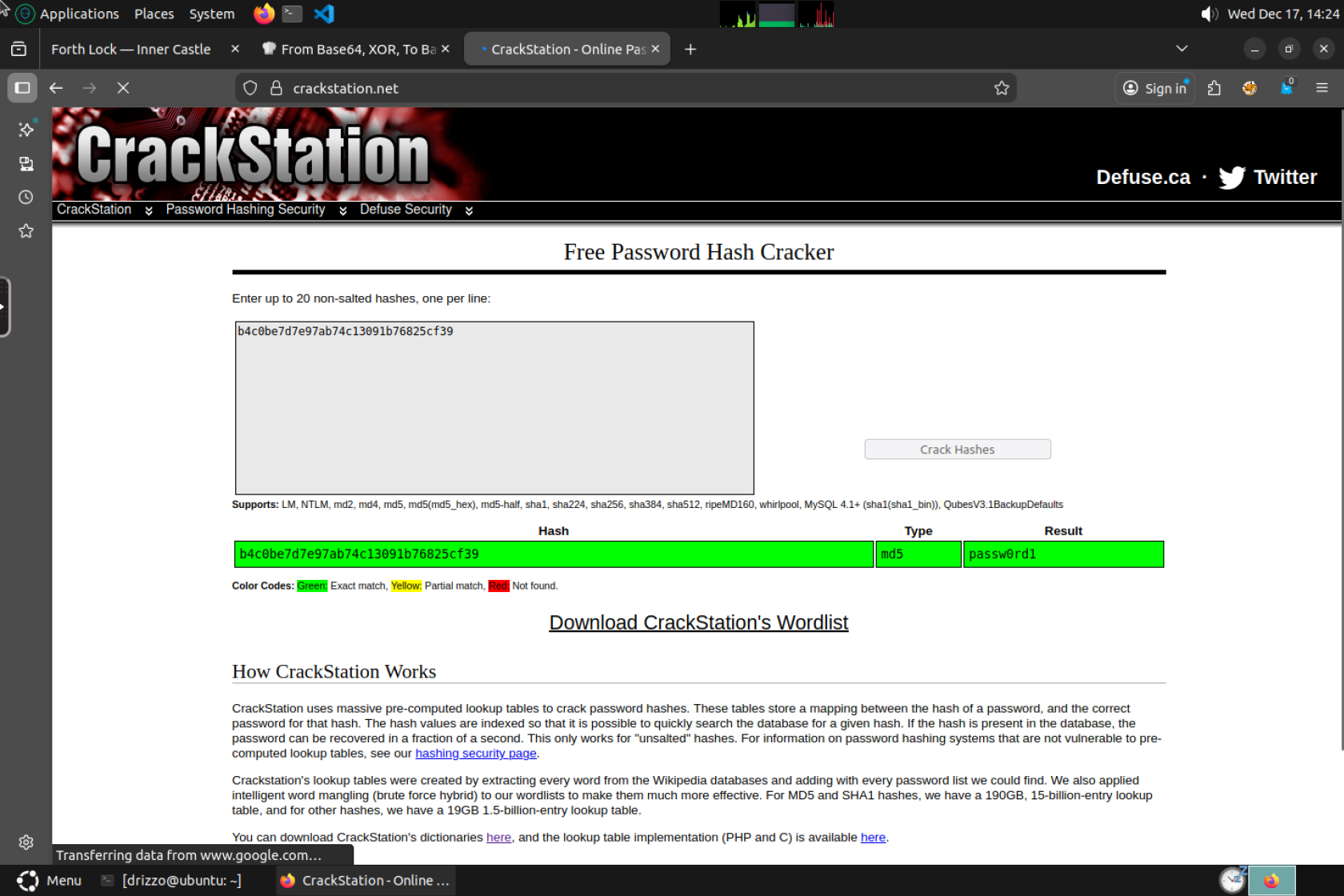Click the system monitor graph applet
This screenshot has height=896, width=1344.
coord(777,14)
